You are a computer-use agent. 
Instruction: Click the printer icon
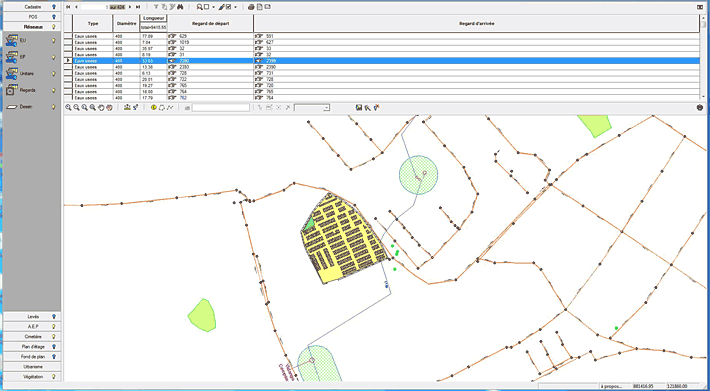[251, 7]
